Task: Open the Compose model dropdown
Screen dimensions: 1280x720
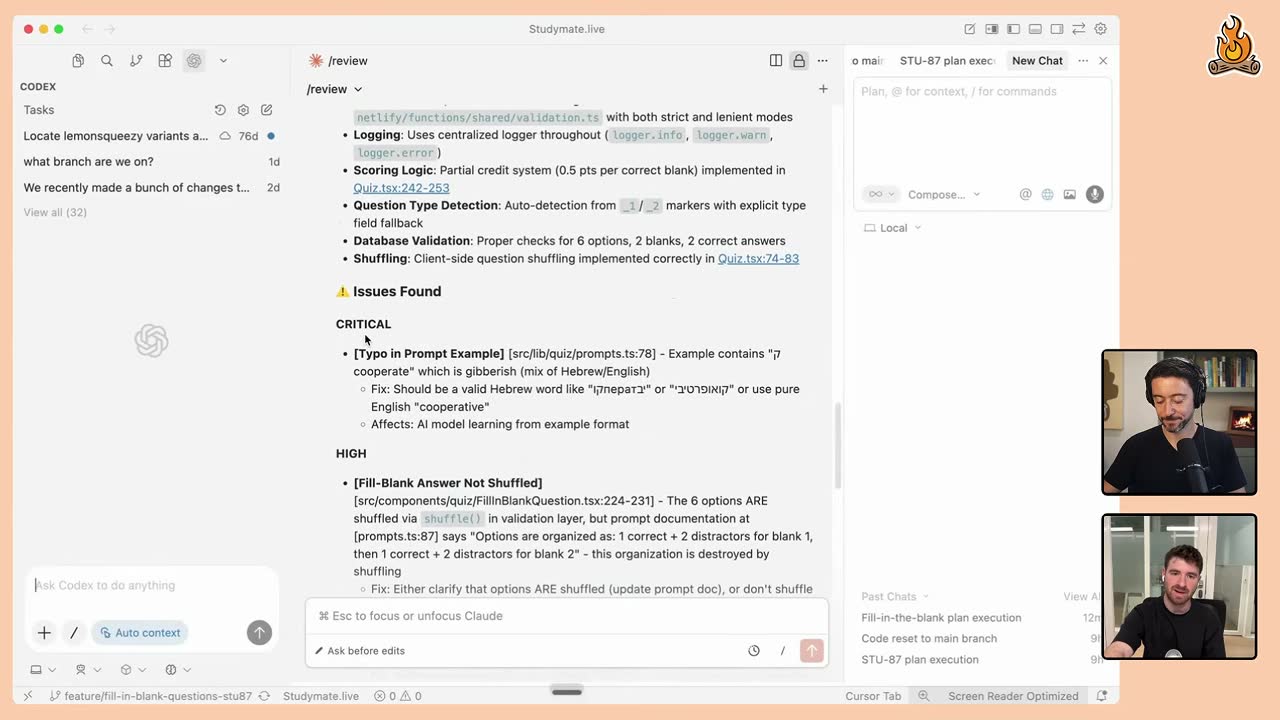Action: coord(944,195)
